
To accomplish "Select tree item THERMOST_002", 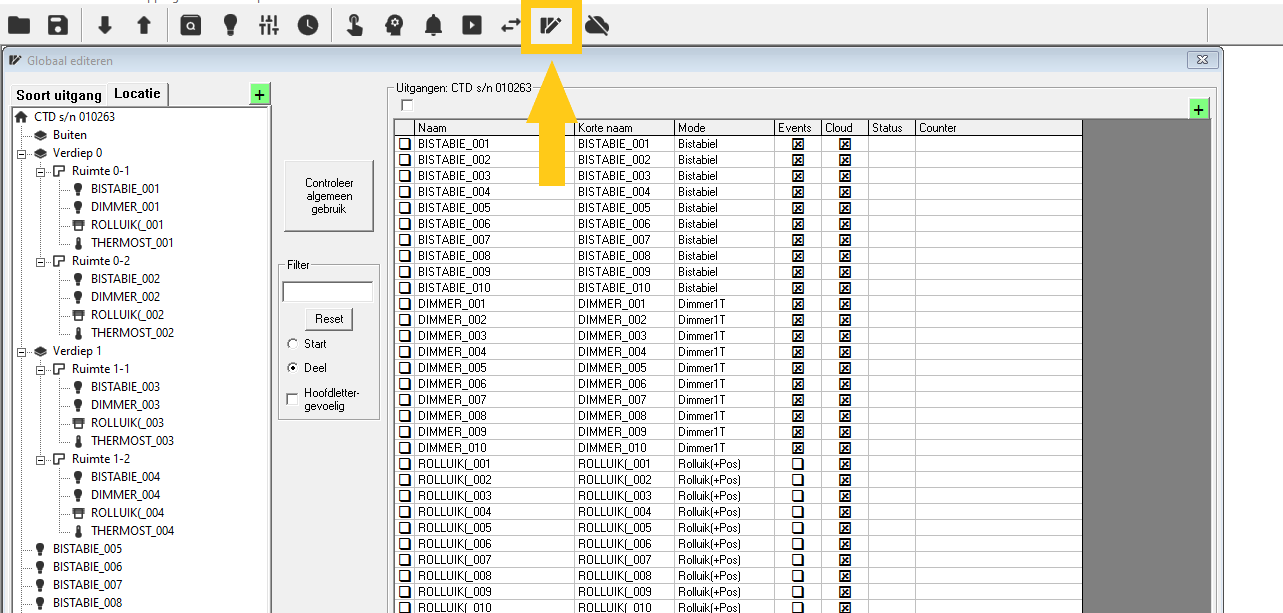I will [132, 333].
